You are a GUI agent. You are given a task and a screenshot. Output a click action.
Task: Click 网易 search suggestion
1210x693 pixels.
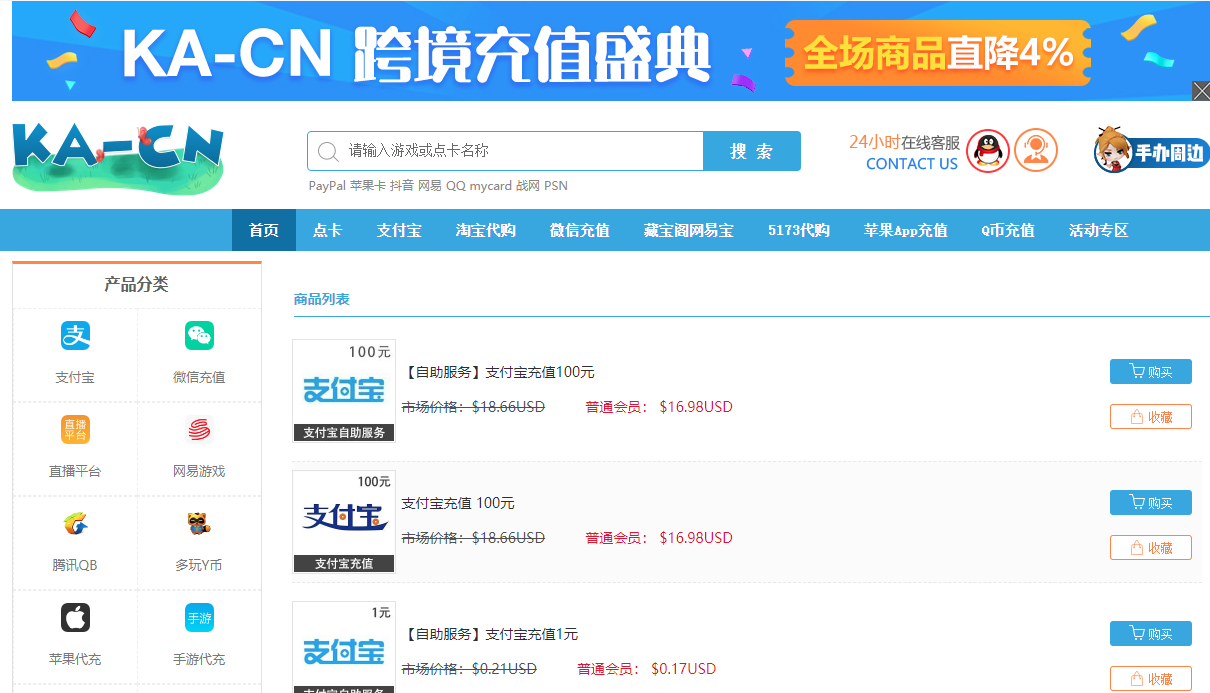pos(429,186)
